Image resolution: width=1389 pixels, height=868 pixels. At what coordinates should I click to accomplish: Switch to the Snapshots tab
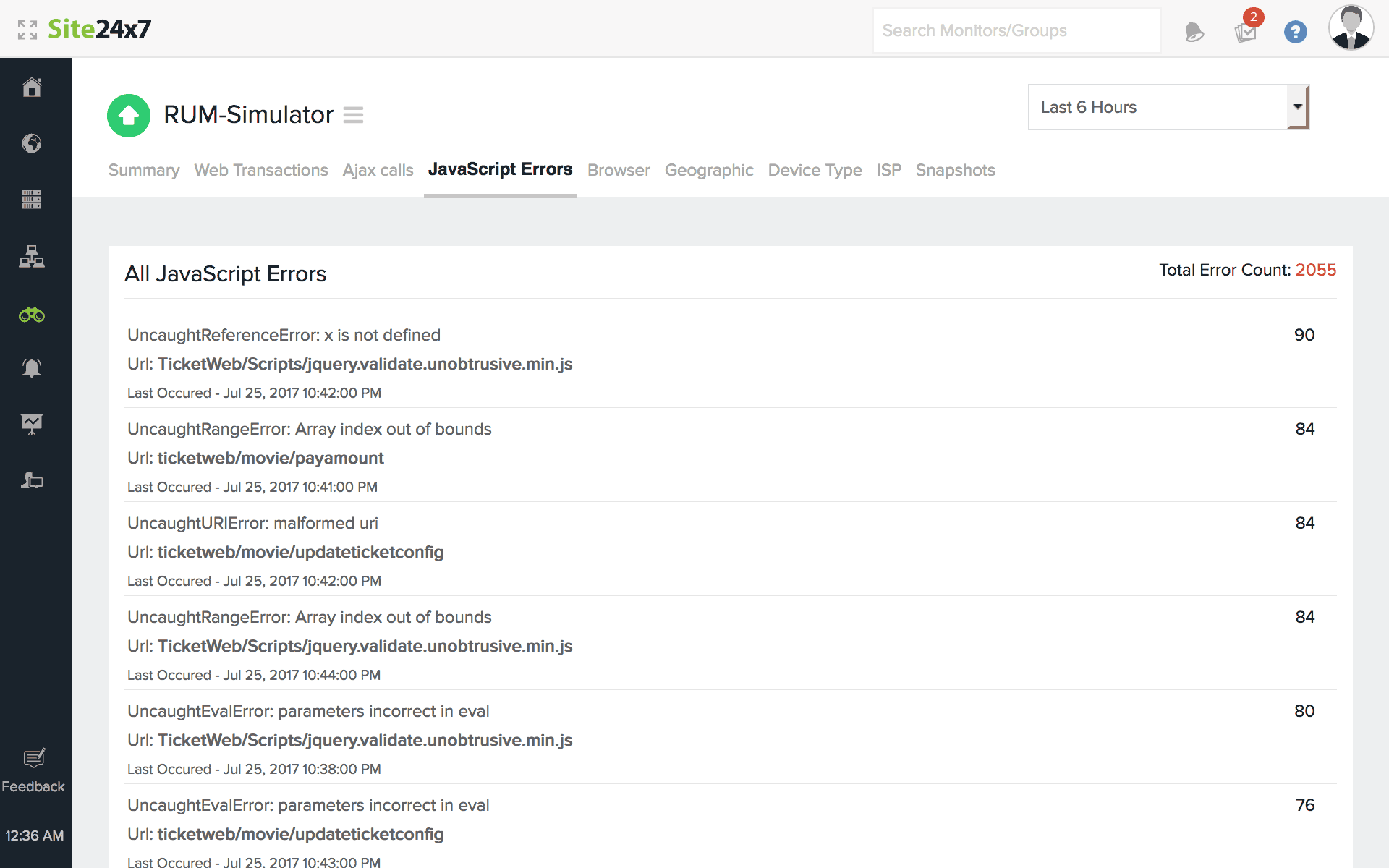955,170
